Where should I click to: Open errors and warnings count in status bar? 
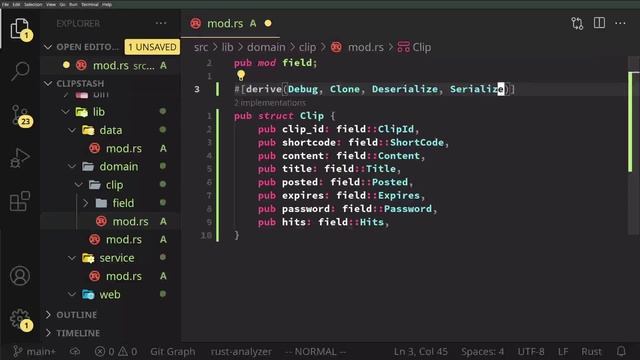(x=116, y=351)
